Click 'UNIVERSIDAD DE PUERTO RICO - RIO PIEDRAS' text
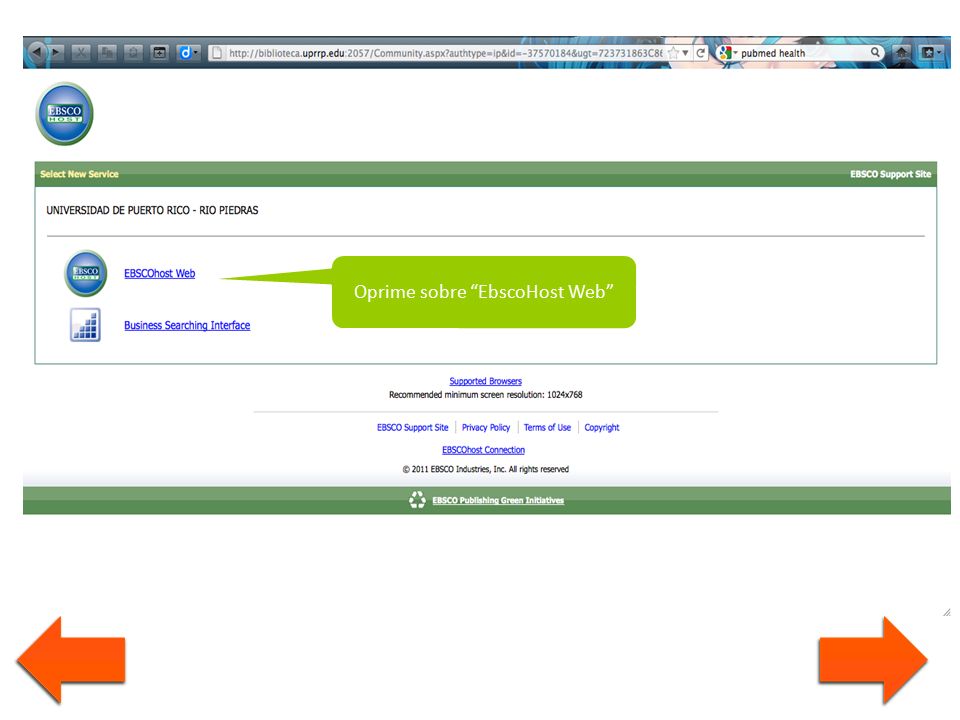960x720 pixels. (x=152, y=210)
